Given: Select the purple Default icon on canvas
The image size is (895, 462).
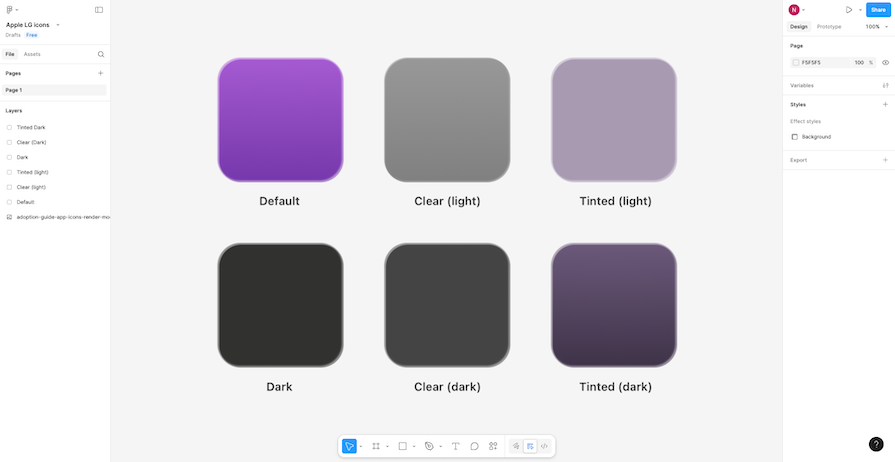Looking at the screenshot, I should 280,120.
